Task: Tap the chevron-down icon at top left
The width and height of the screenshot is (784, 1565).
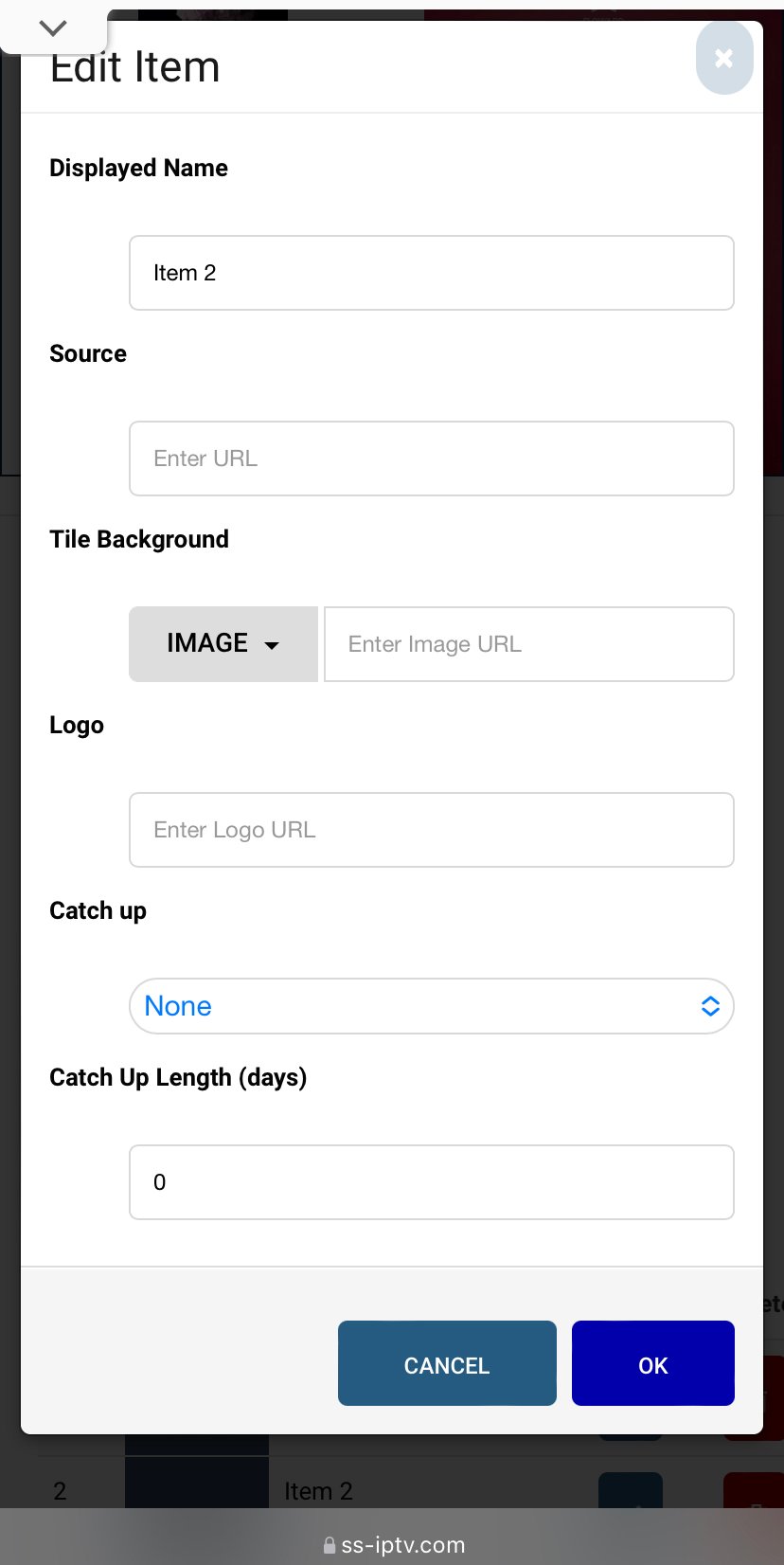Action: point(53,28)
